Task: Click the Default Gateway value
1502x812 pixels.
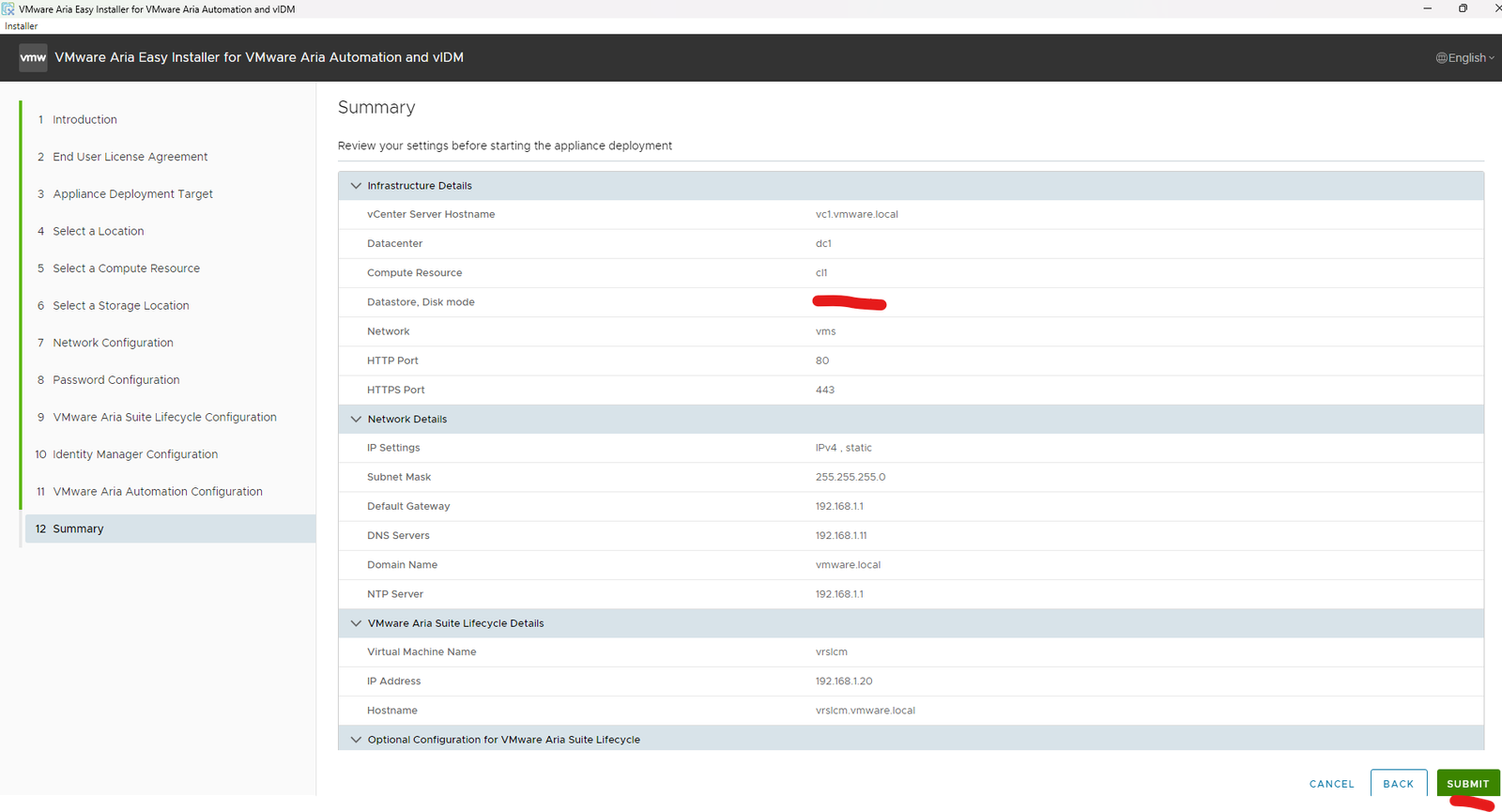Action: 839,506
